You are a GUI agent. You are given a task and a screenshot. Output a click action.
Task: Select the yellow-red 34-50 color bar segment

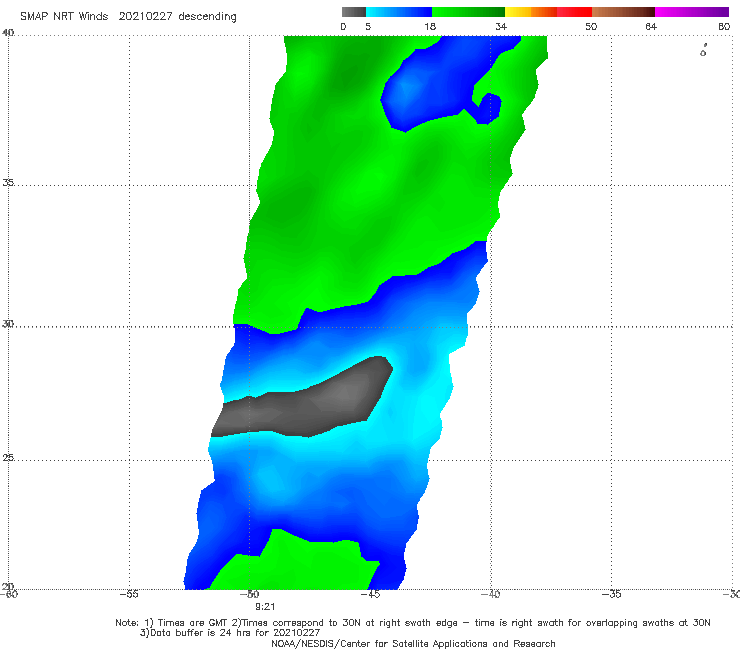point(548,12)
